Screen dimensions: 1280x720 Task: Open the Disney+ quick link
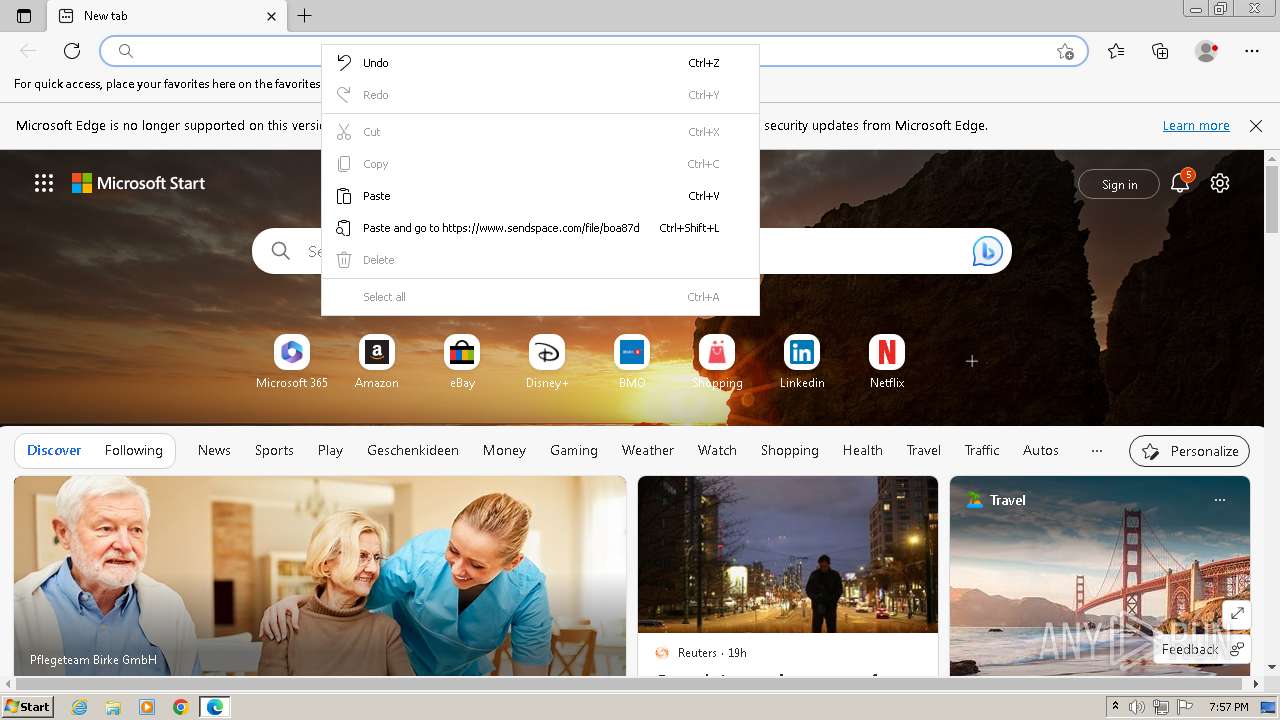[x=547, y=362]
